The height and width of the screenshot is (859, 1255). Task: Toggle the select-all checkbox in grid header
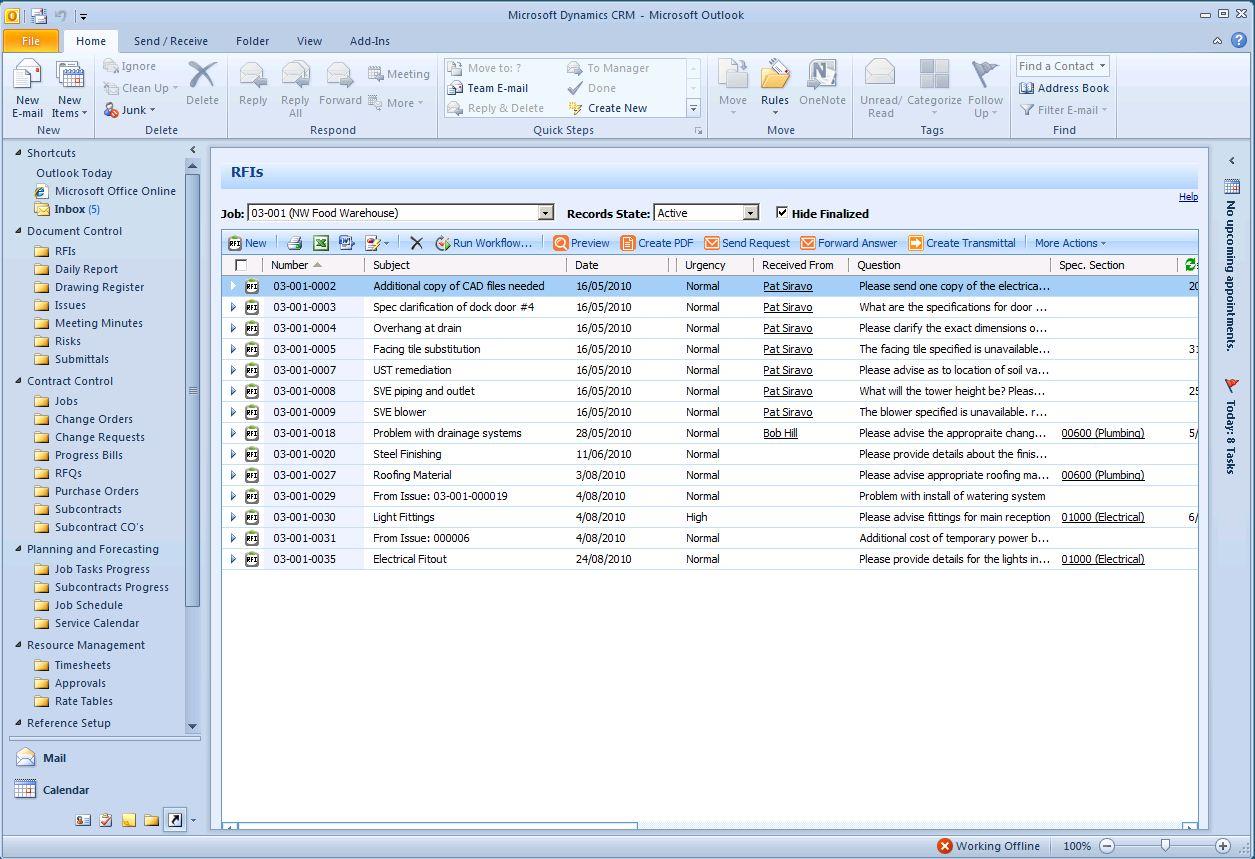point(241,265)
